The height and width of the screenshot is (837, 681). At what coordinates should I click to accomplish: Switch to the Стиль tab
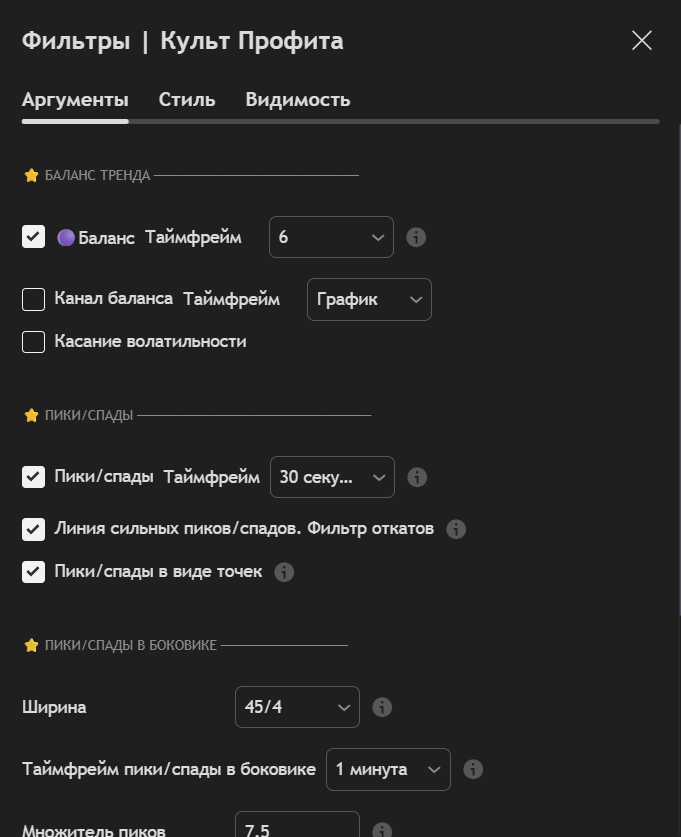(187, 100)
